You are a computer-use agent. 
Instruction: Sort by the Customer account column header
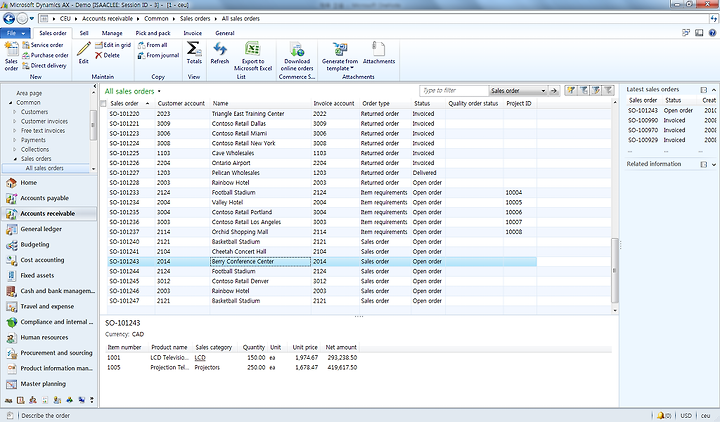click(x=181, y=104)
